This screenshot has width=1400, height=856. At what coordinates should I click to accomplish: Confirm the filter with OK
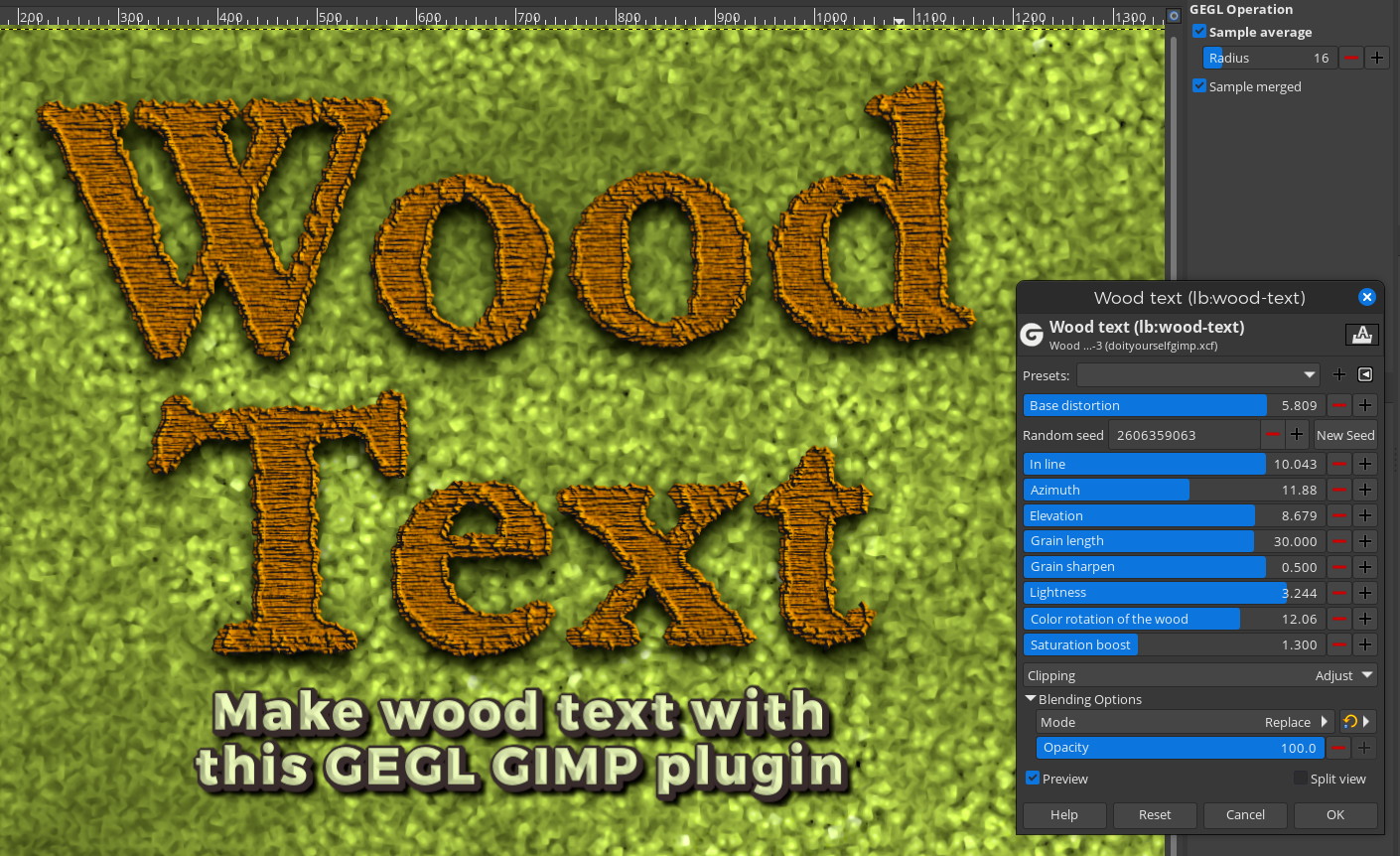1335,814
